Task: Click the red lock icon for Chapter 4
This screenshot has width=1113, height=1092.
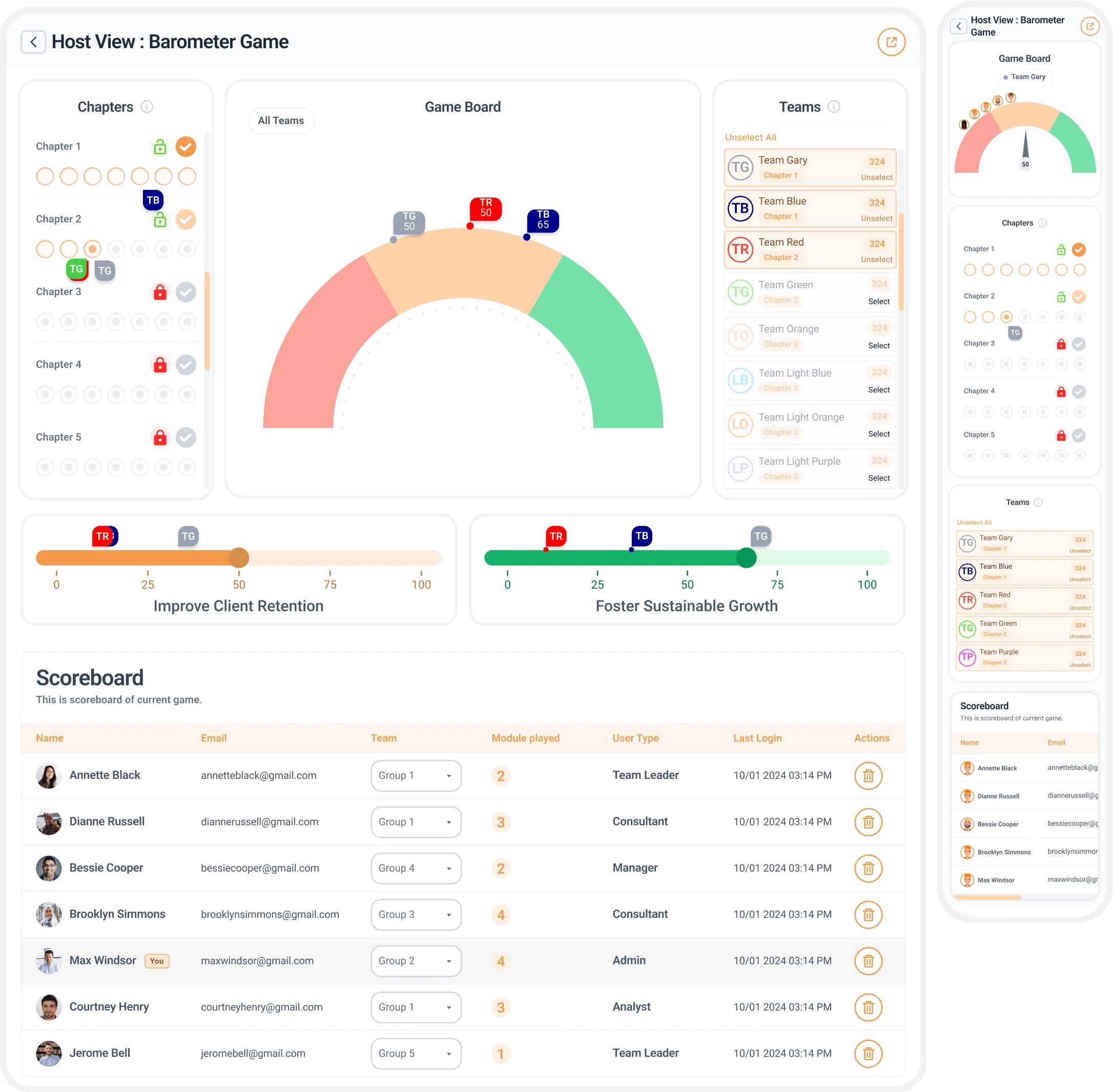Action: point(160,365)
